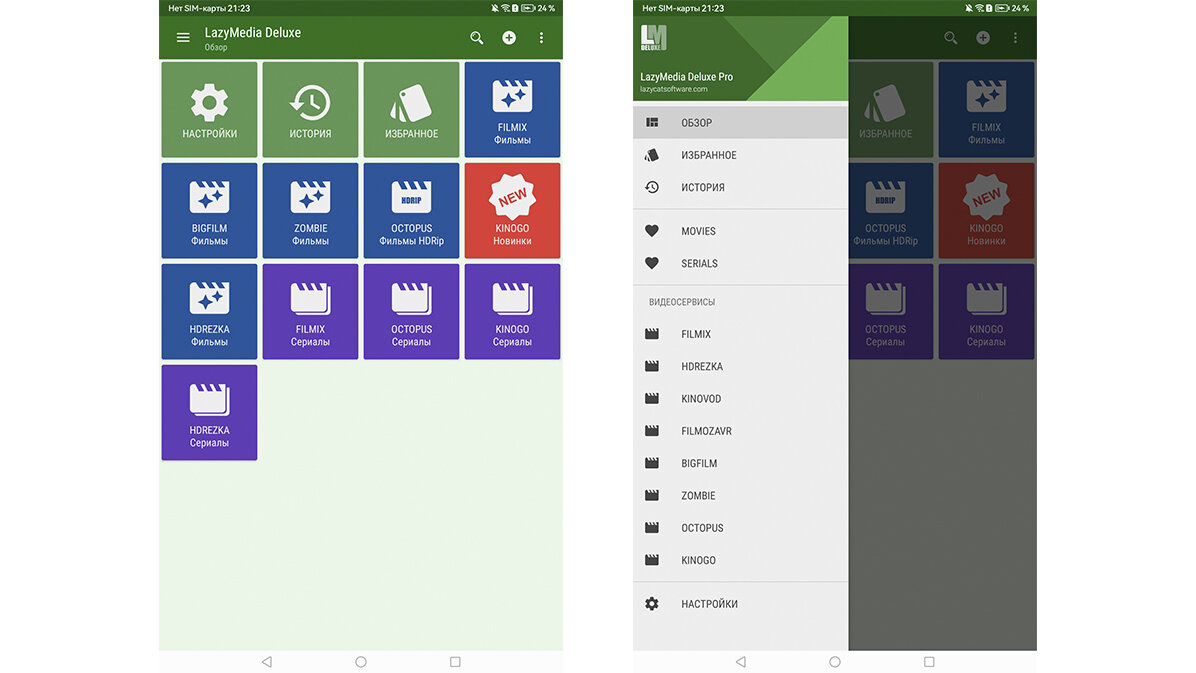Tap dimmed plus icon in right screen
Screen dimensions: 1196x673
coord(983,37)
